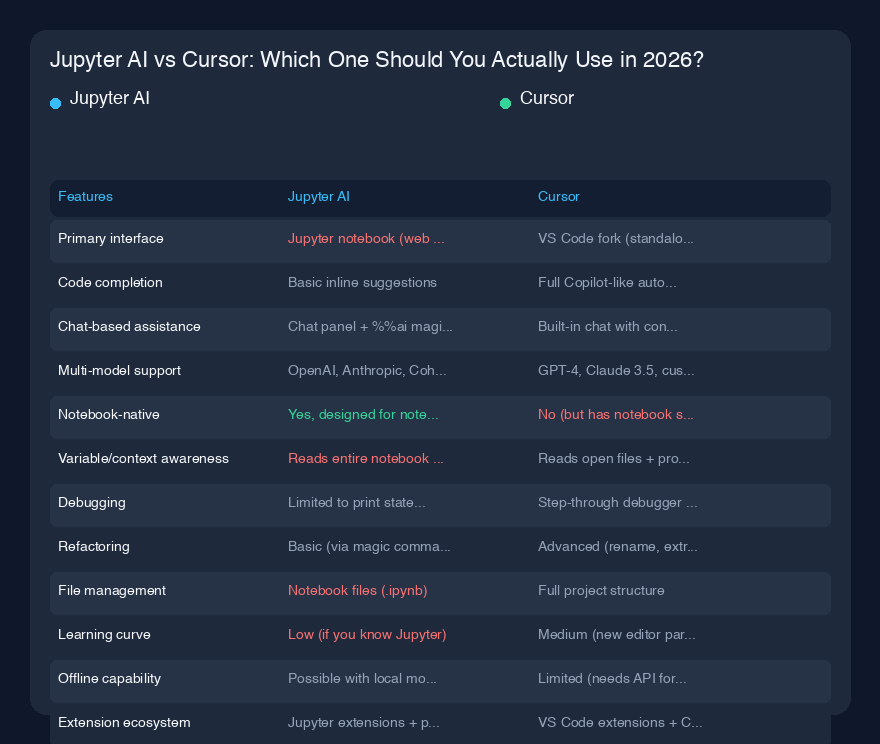Click 'Yes, designed for note...' cell
Image resolution: width=880 pixels, height=744 pixels.
363,415
